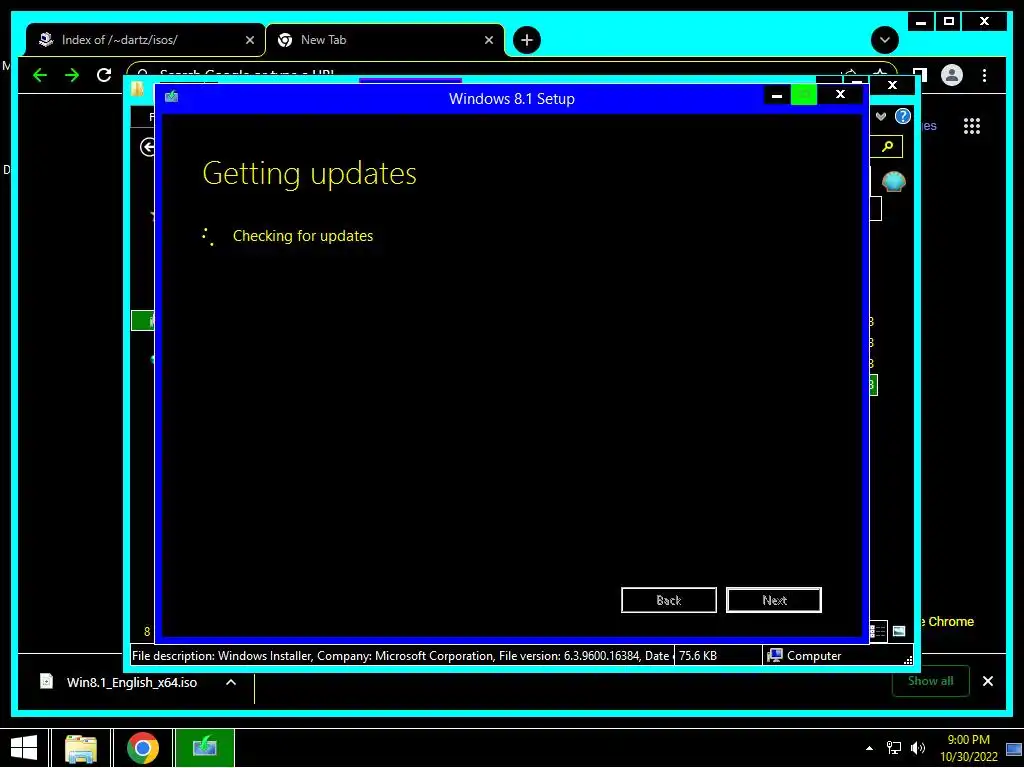Expand the Win8.1_English_x64.iso download options arrow

(231, 682)
